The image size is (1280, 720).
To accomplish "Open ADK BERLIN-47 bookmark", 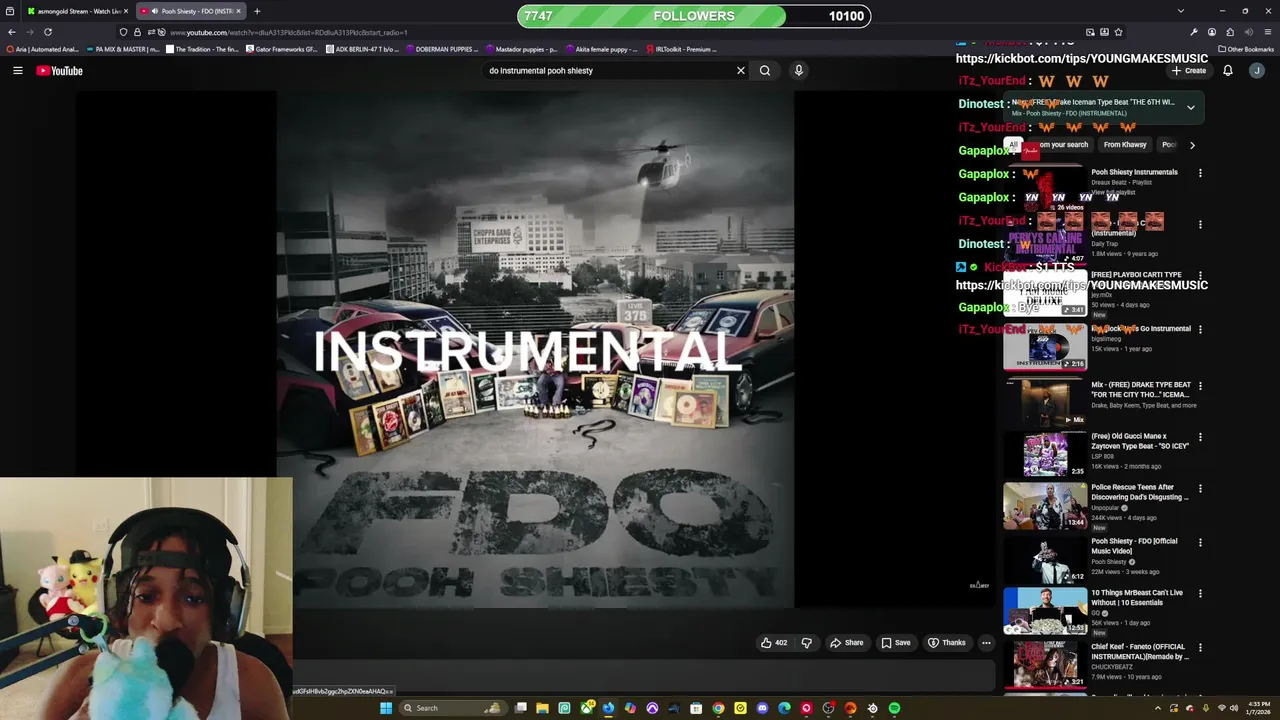I will tap(361, 49).
